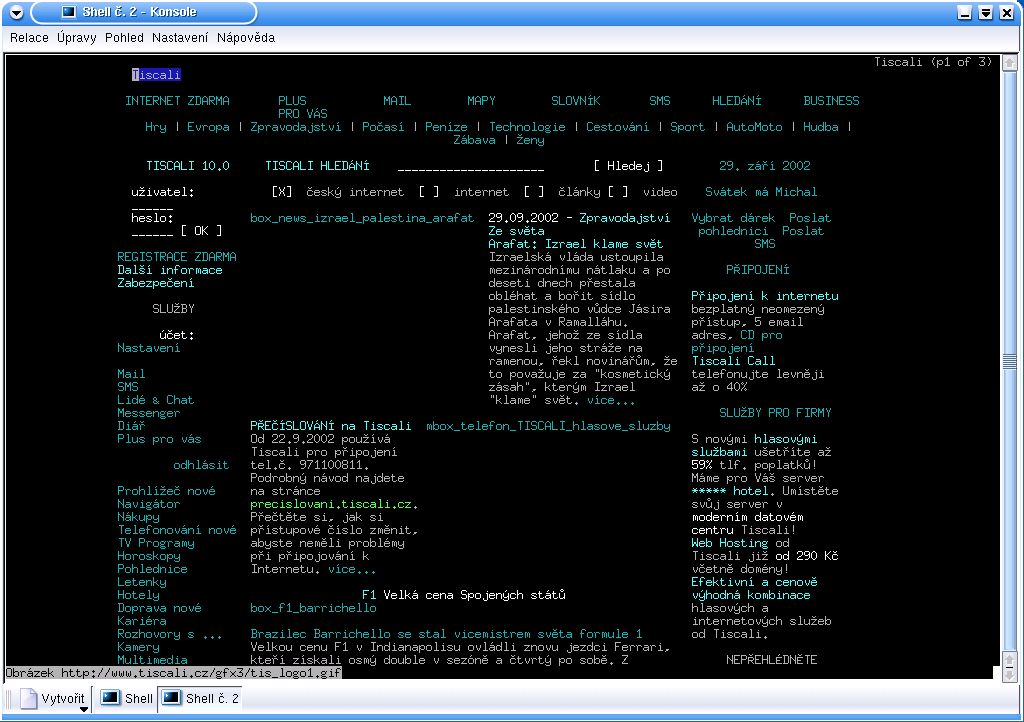Image resolution: width=1024 pixels, height=722 pixels.
Task: Open the box_f1_barrichello image link
Action: 313,608
